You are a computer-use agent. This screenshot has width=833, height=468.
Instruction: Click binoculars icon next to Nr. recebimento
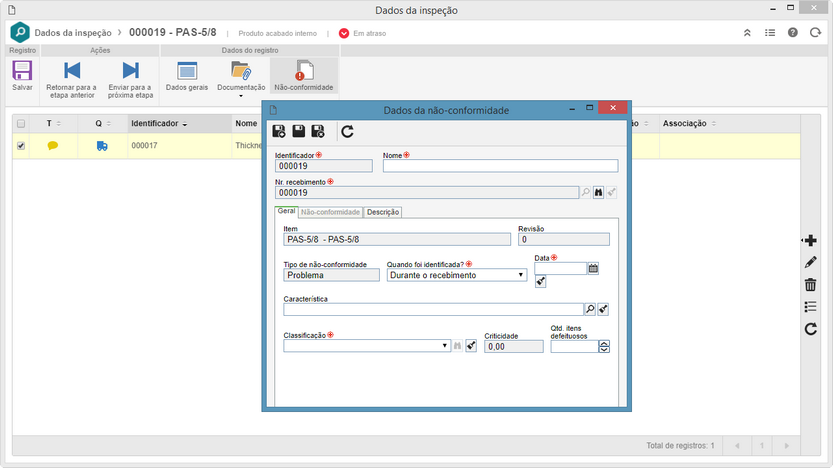[x=598, y=192]
